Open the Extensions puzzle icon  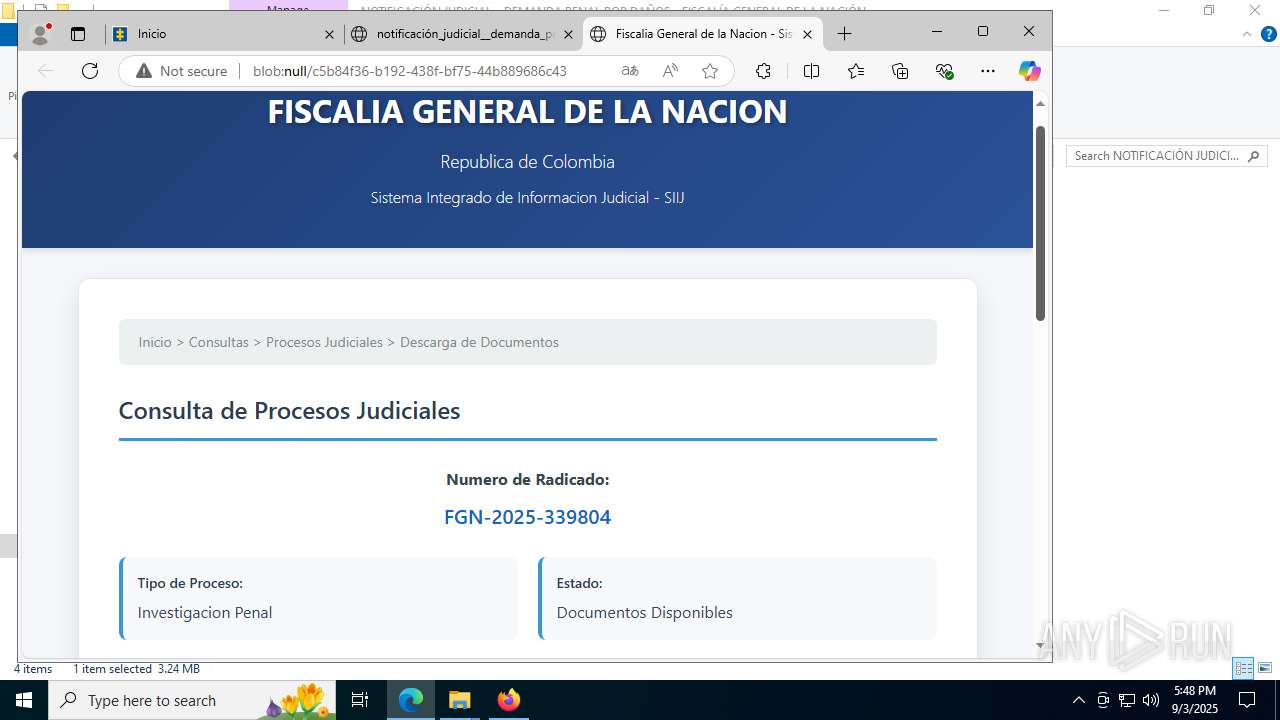point(763,71)
